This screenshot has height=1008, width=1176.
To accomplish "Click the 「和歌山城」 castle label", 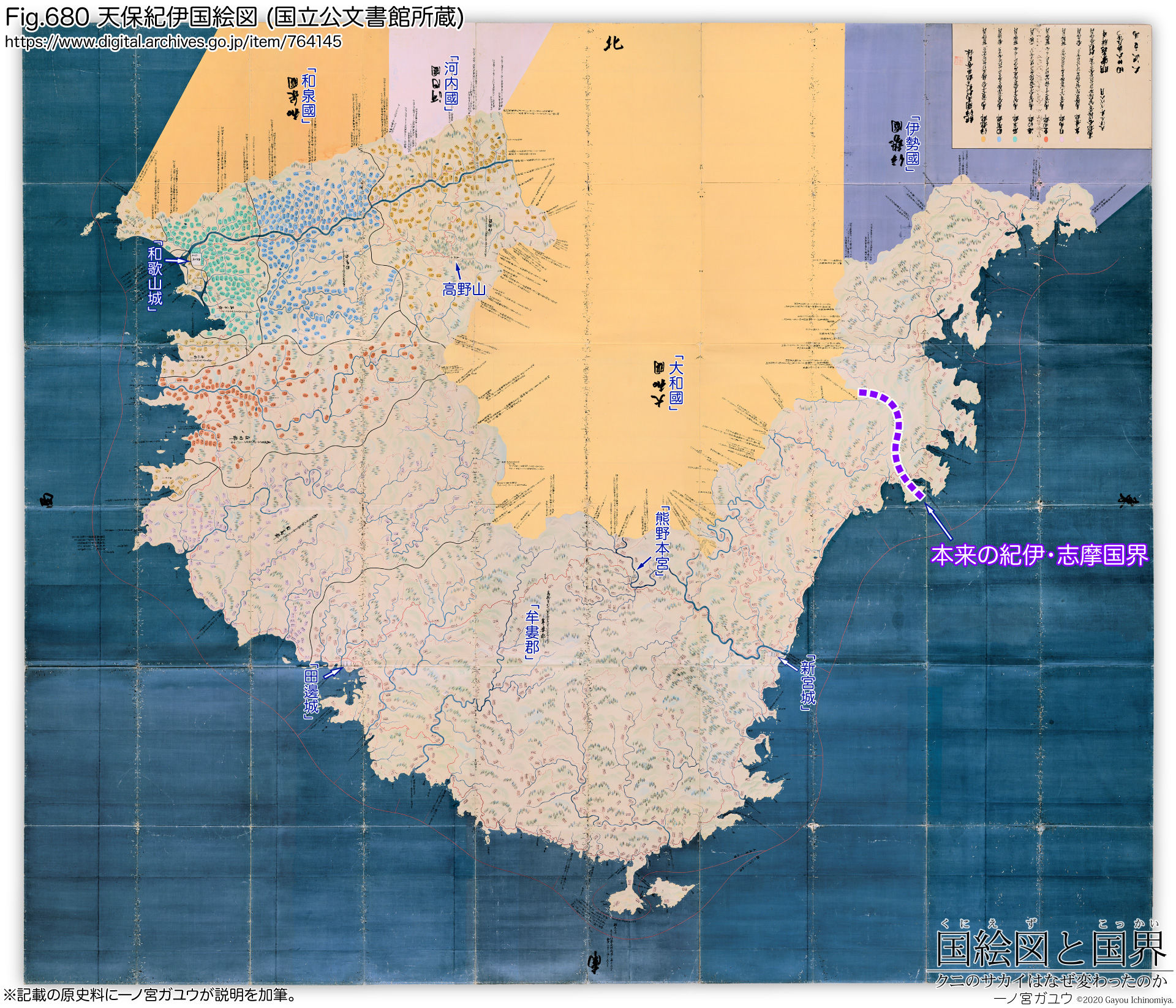I will 155,277.
